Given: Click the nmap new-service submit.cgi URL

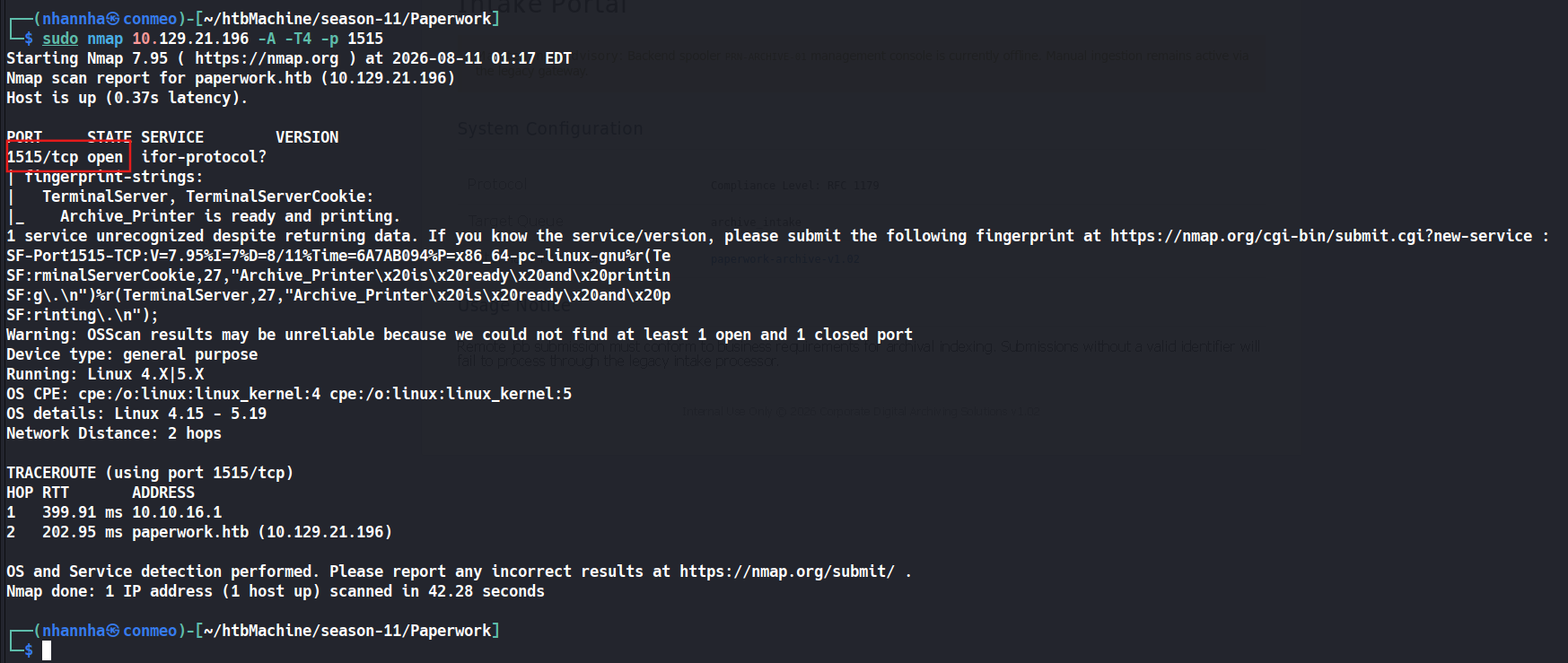Looking at the screenshot, I should coord(1321,236).
